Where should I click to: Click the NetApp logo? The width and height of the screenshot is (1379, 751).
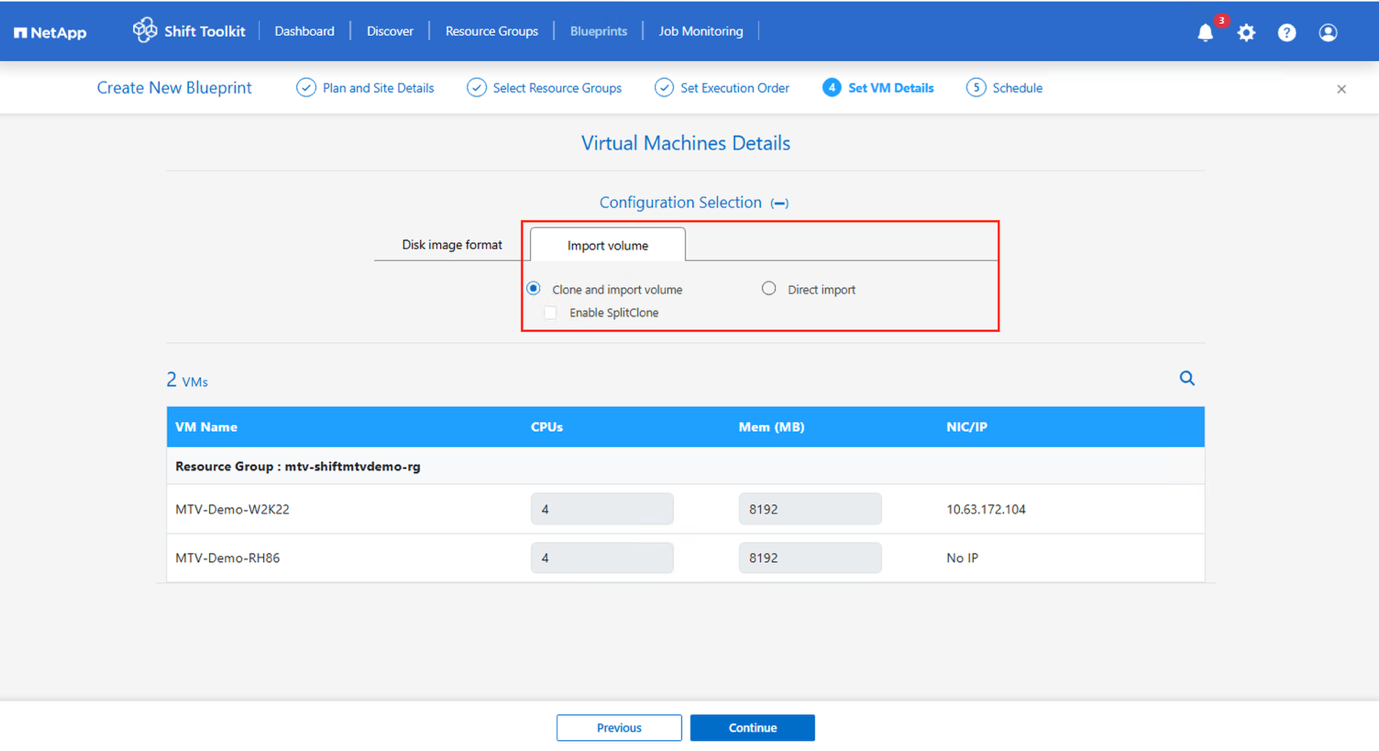(x=49, y=31)
